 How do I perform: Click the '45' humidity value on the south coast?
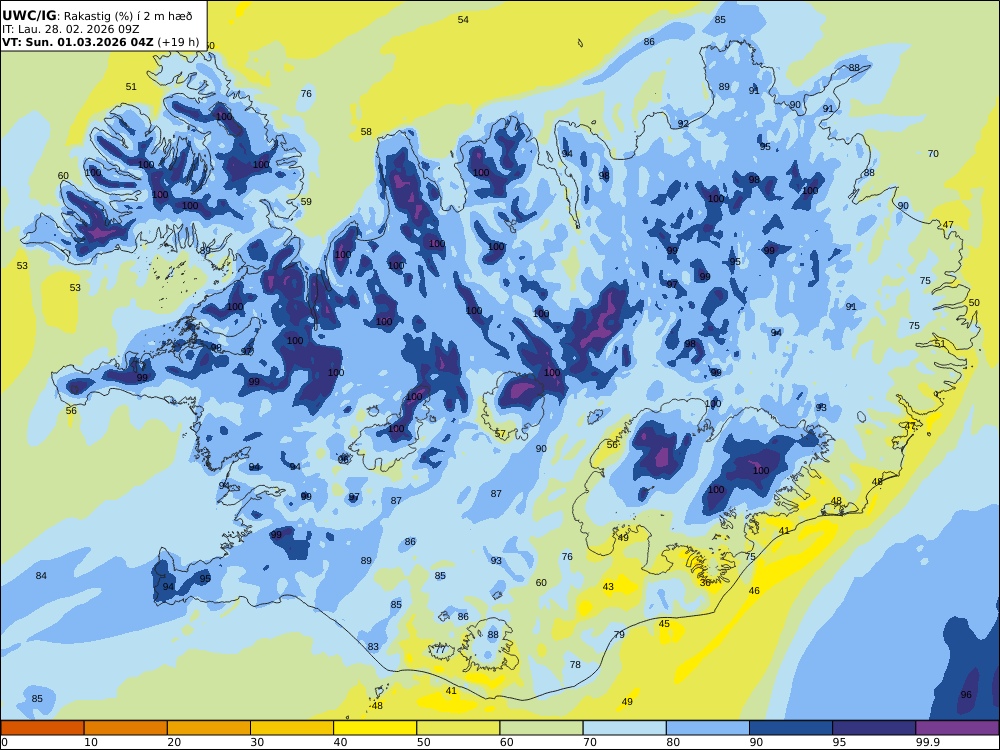point(665,624)
